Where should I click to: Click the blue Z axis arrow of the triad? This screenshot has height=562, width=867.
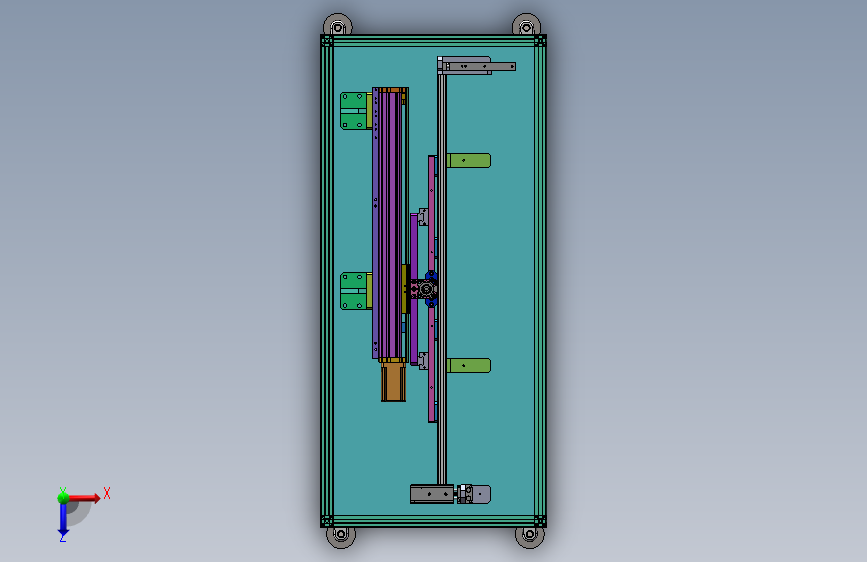63,519
